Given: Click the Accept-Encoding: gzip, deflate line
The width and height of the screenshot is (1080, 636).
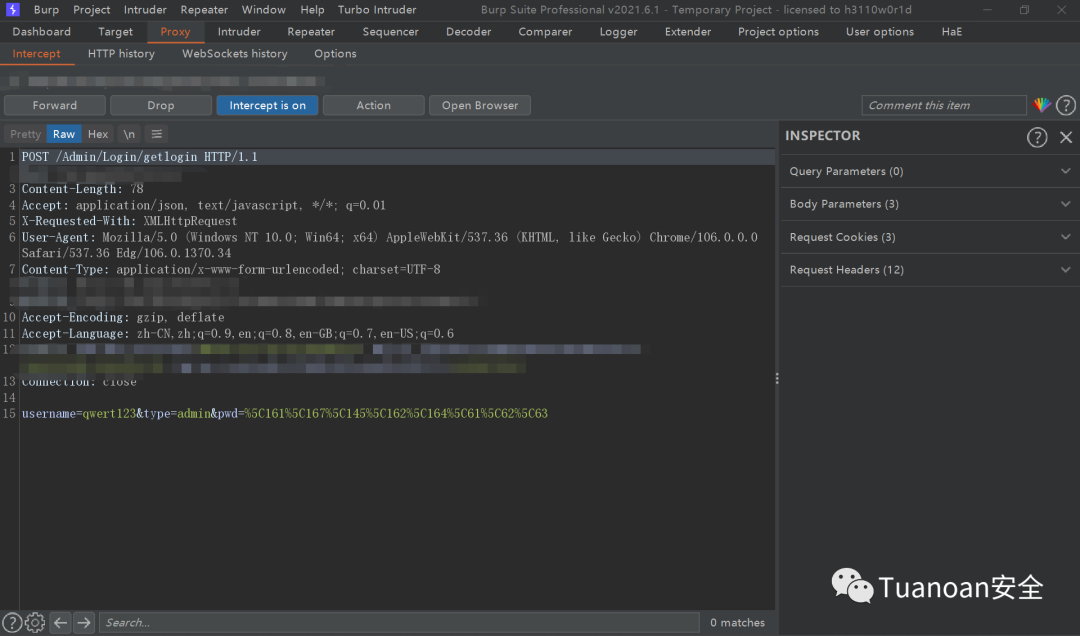Looking at the screenshot, I should pos(123,318).
